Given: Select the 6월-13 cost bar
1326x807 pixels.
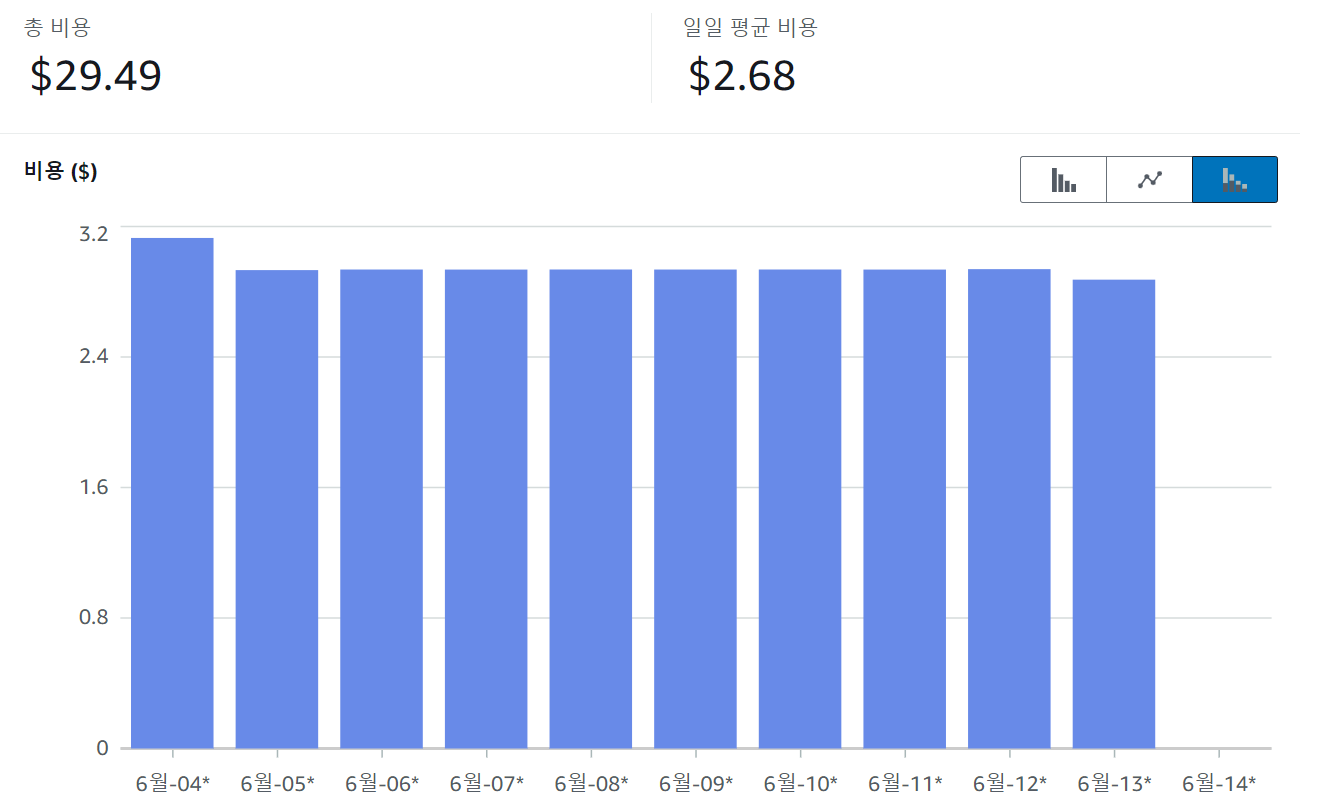Looking at the screenshot, I should [x=1113, y=514].
